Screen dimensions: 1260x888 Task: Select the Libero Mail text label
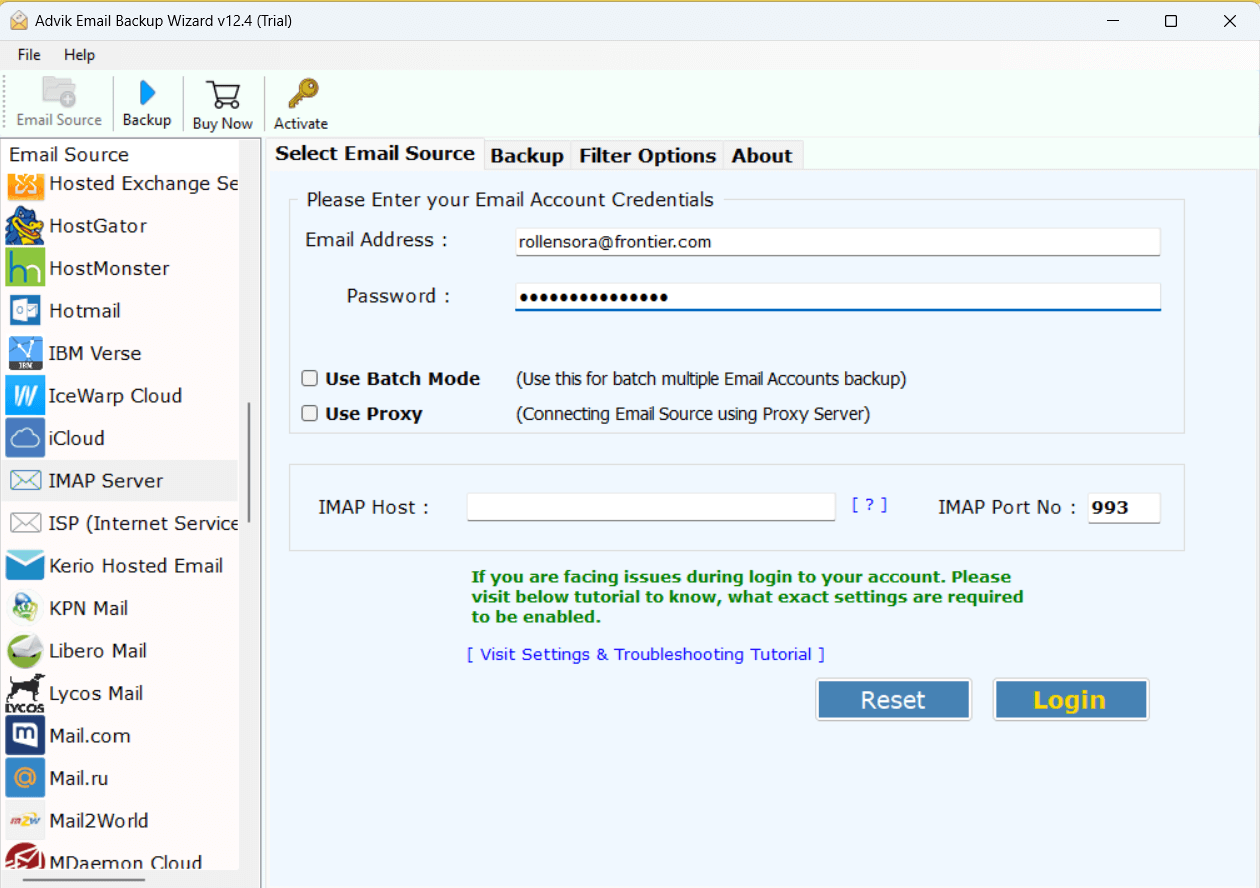(98, 651)
